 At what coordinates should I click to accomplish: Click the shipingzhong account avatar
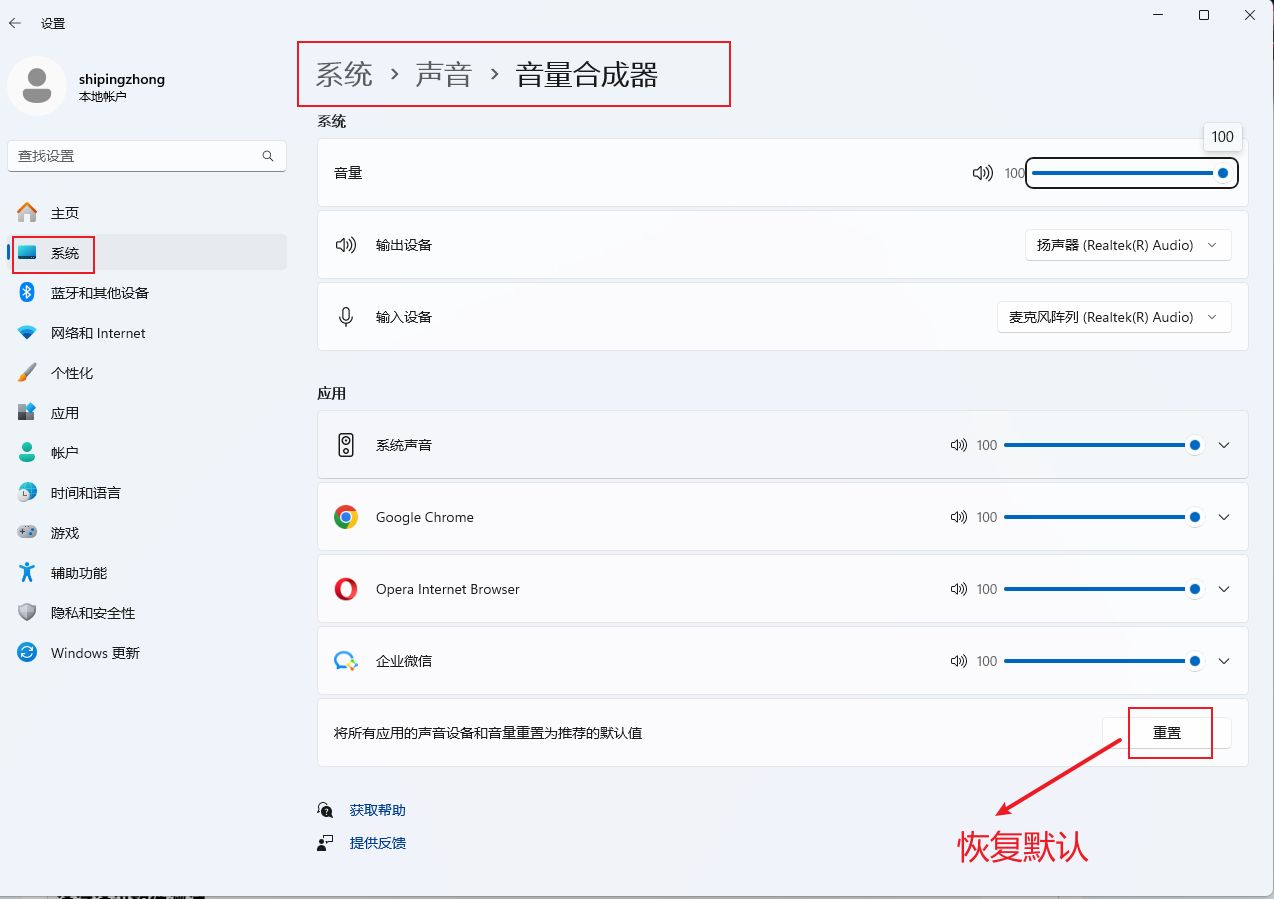click(37, 86)
